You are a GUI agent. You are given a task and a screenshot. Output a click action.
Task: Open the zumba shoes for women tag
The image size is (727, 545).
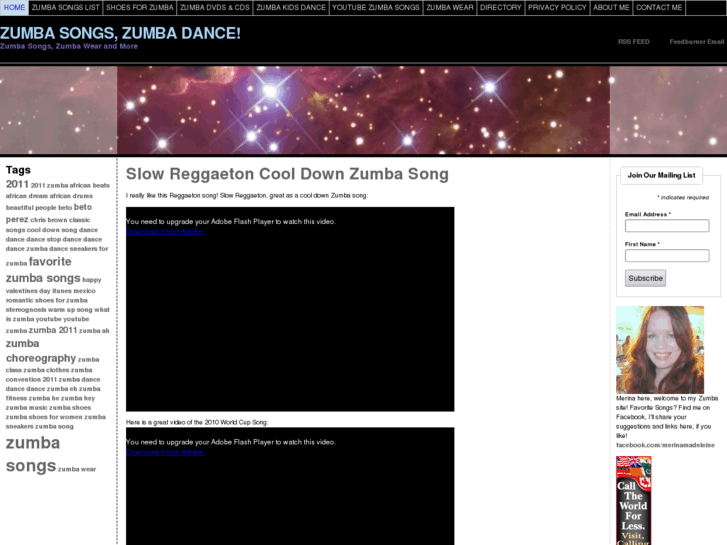coord(44,417)
